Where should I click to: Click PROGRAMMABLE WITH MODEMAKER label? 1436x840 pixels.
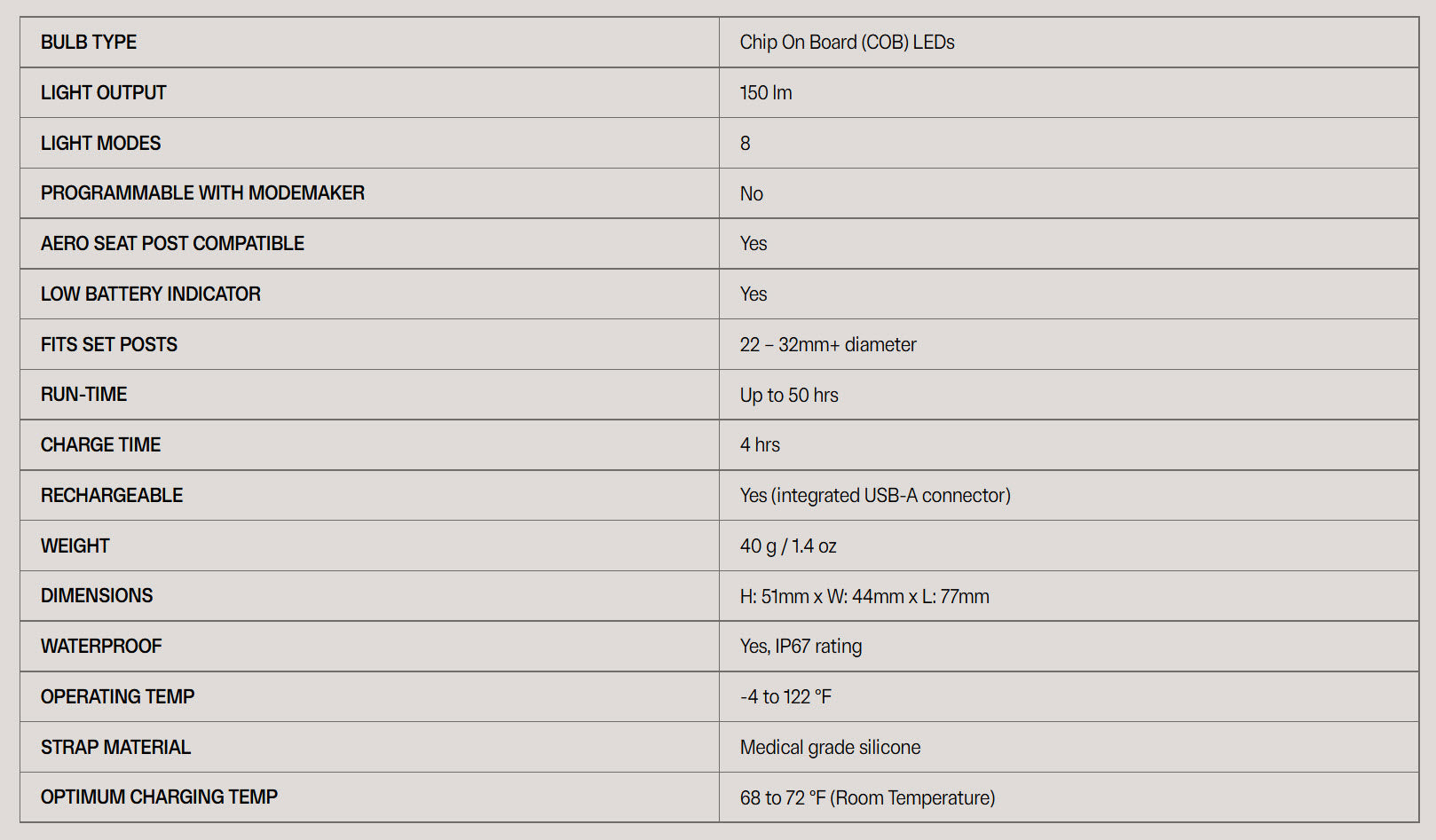(x=202, y=193)
